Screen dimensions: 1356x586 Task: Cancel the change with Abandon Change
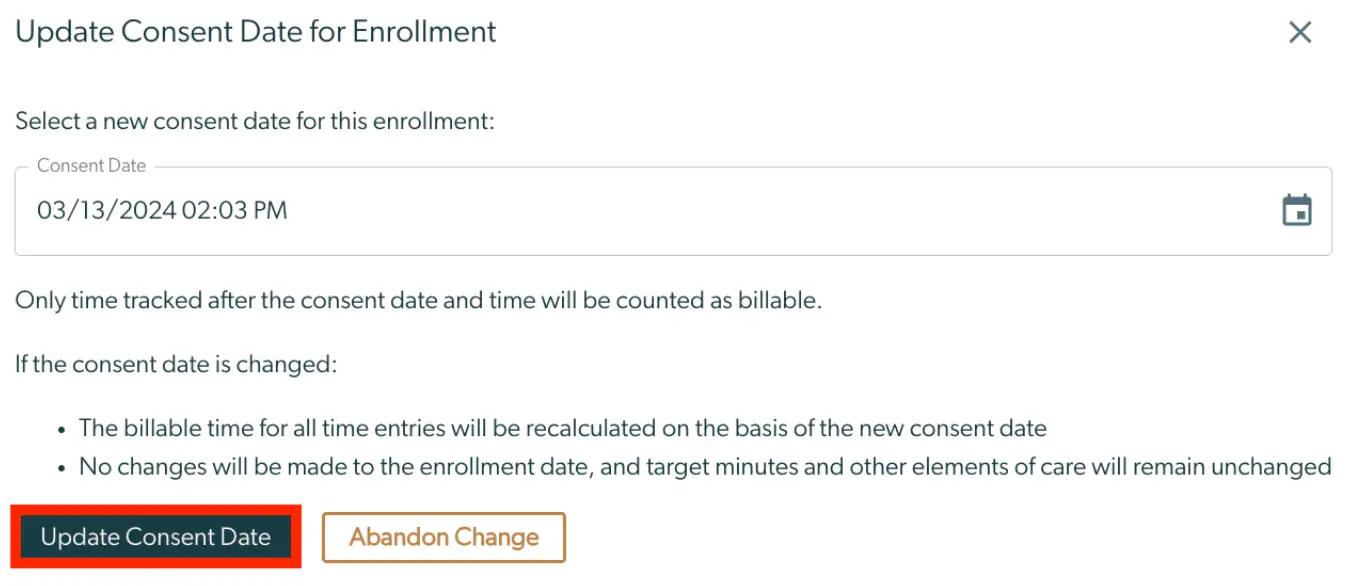[x=443, y=537]
